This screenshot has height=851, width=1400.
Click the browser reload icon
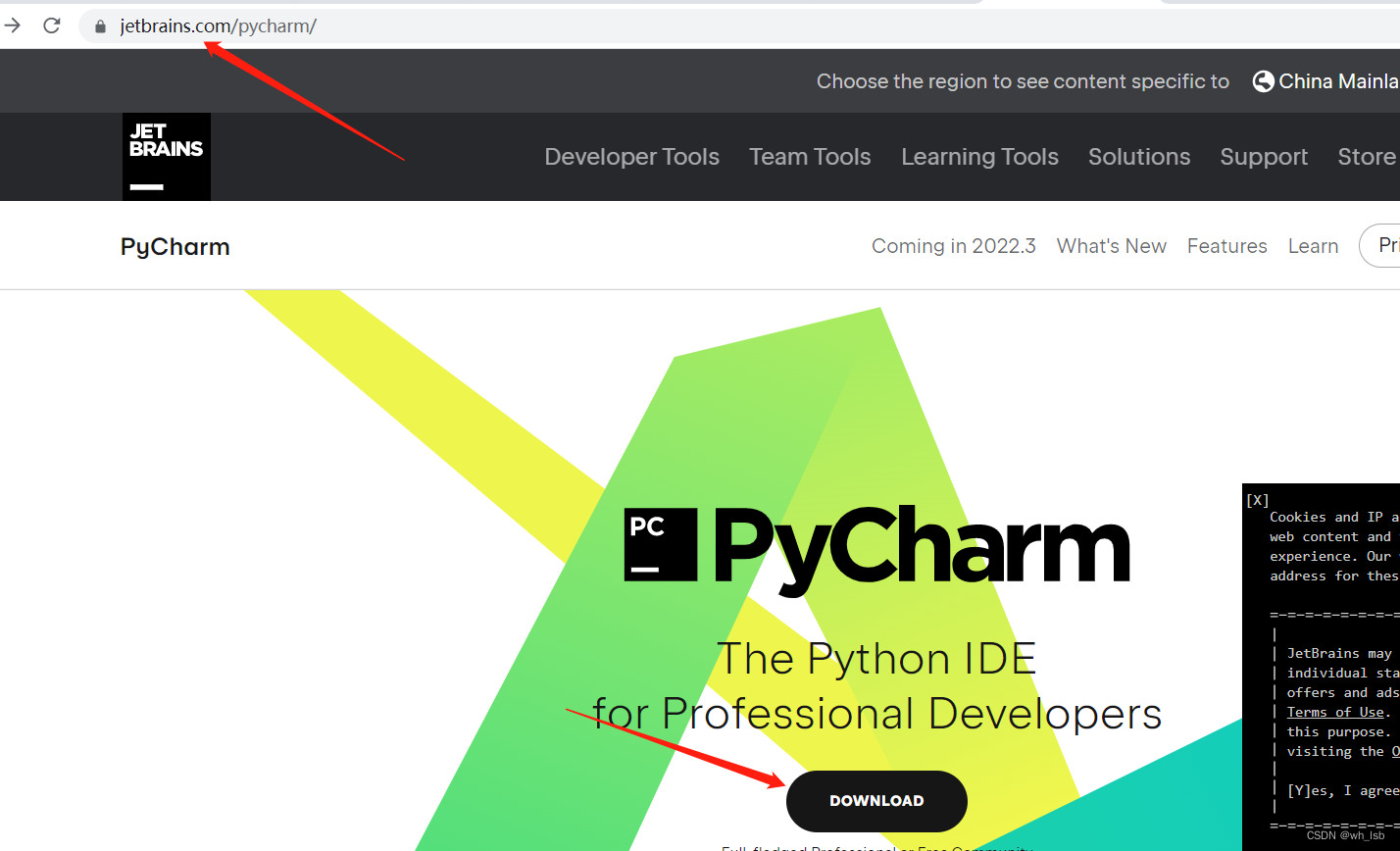[51, 26]
